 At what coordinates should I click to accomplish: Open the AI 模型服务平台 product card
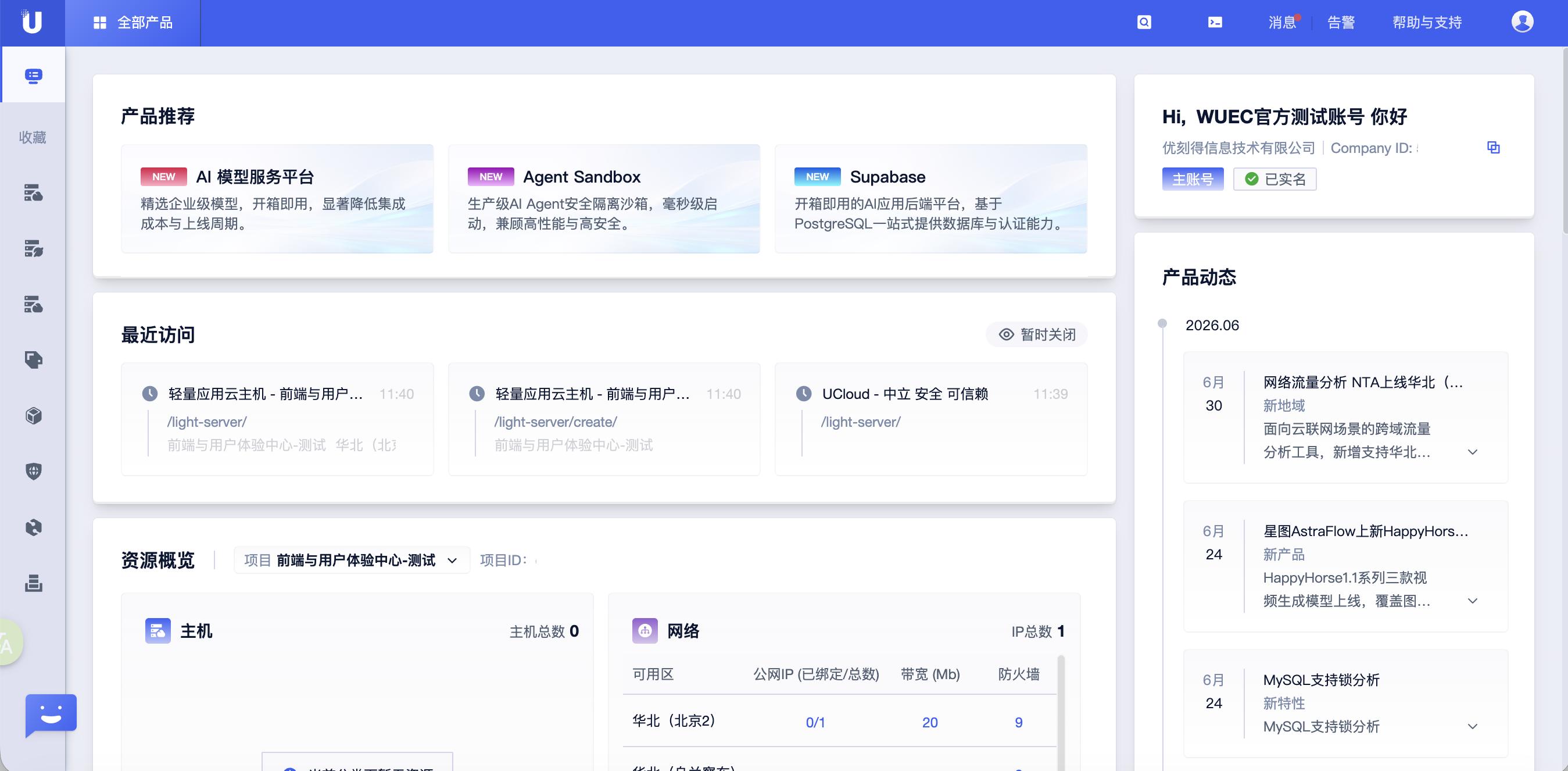(277, 198)
